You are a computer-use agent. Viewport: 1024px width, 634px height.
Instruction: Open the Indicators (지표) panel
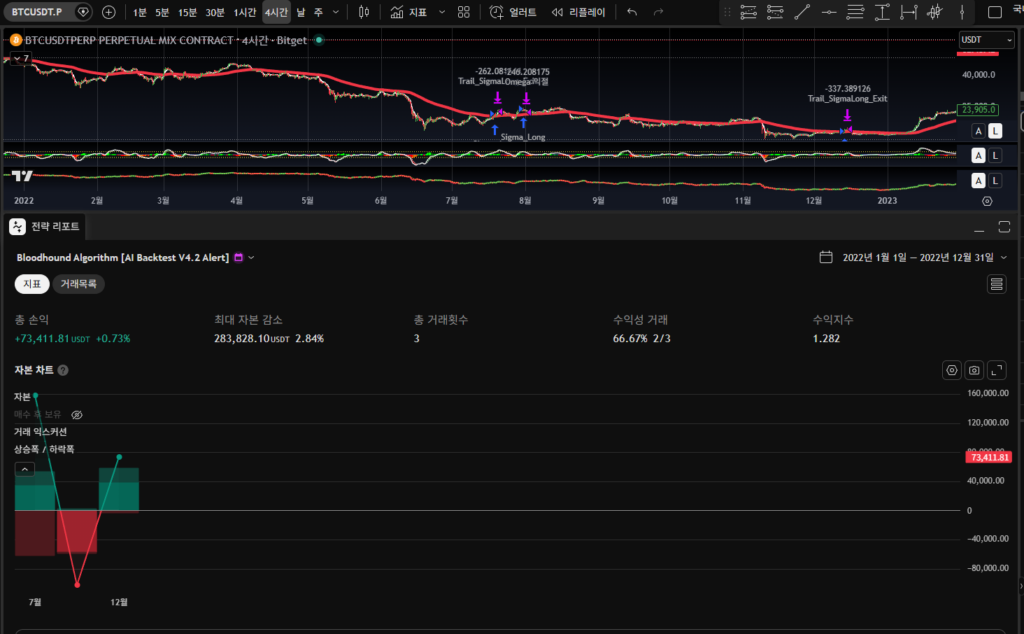409,12
